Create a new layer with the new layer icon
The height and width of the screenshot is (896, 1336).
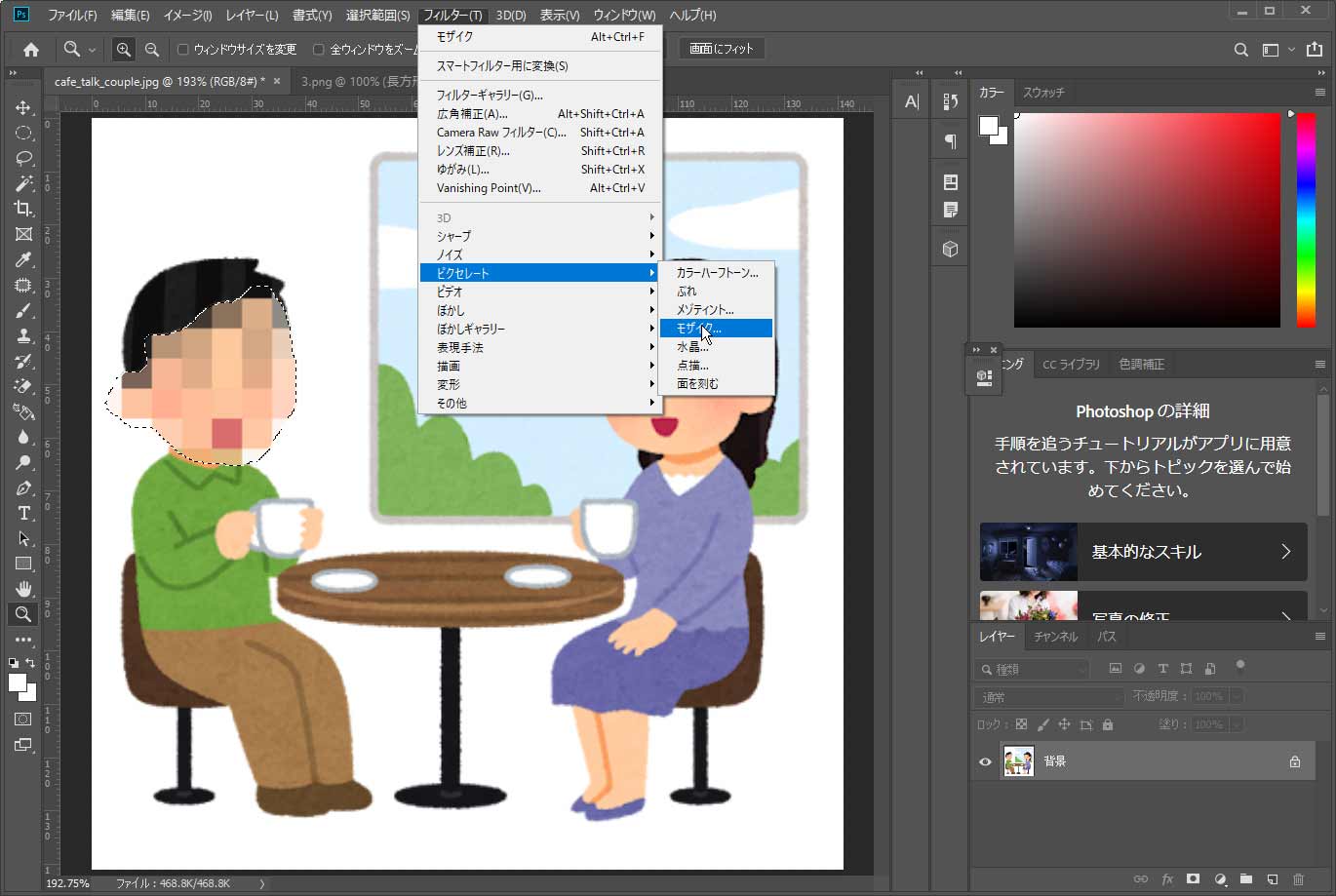click(x=1271, y=878)
